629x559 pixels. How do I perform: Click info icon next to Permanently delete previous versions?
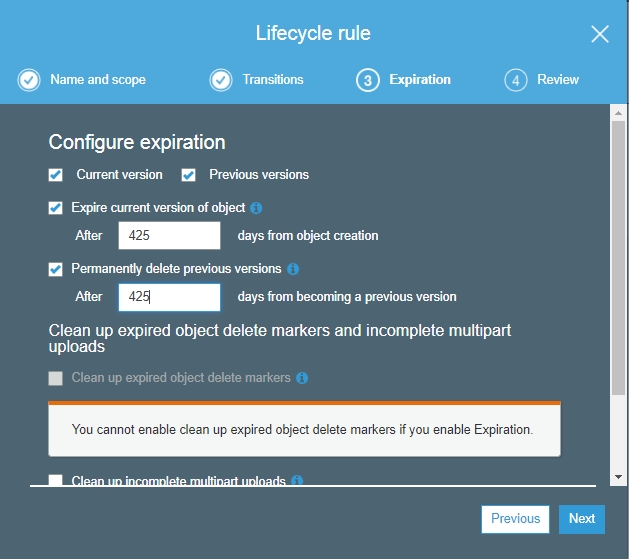pos(293,269)
